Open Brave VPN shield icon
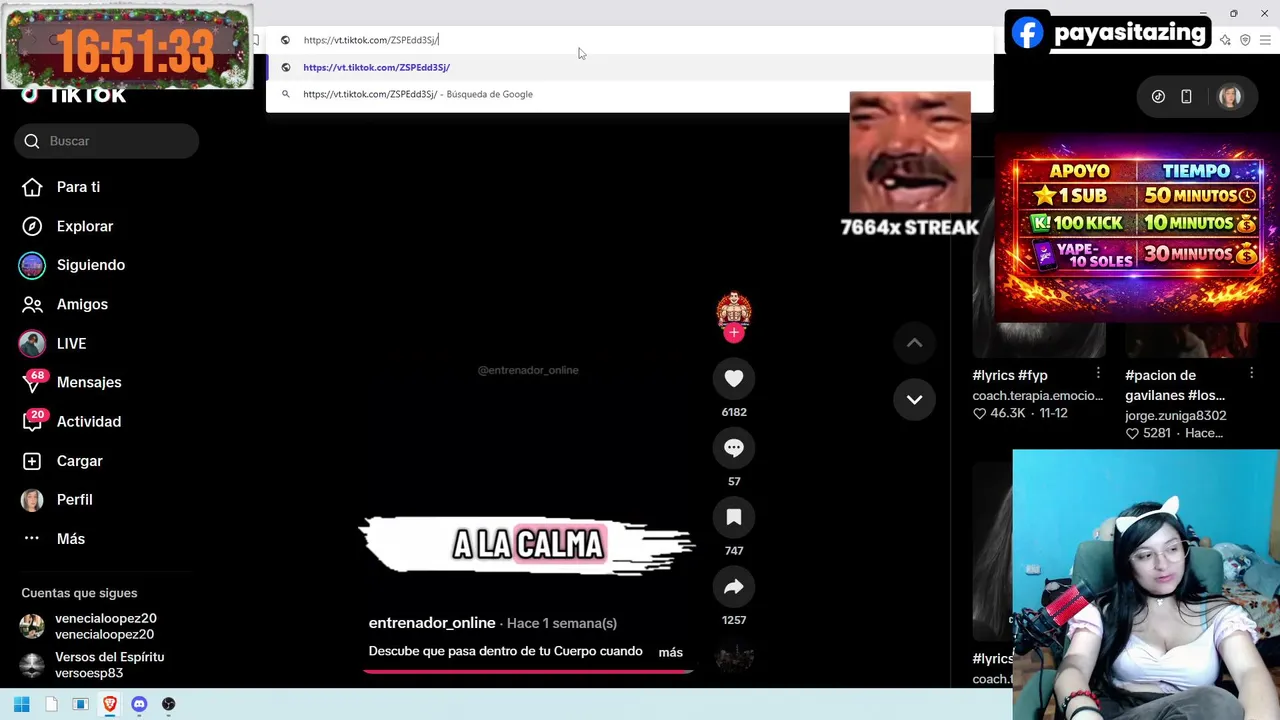The width and height of the screenshot is (1280, 720). coord(1245,40)
